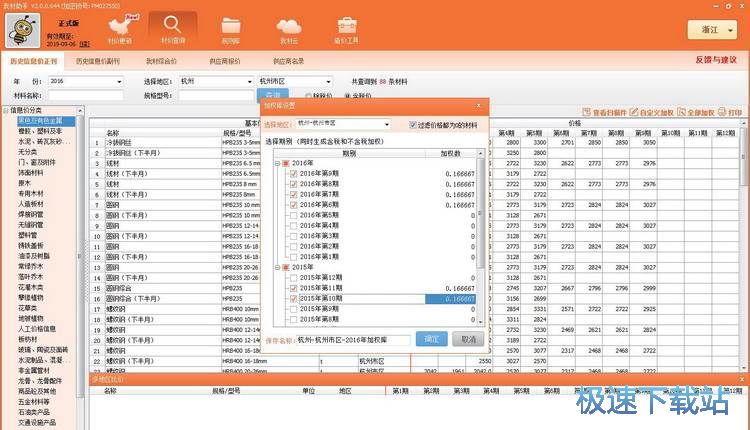Open the 材价查询 search module icon
The width and height of the screenshot is (750, 430).
[x=173, y=28]
